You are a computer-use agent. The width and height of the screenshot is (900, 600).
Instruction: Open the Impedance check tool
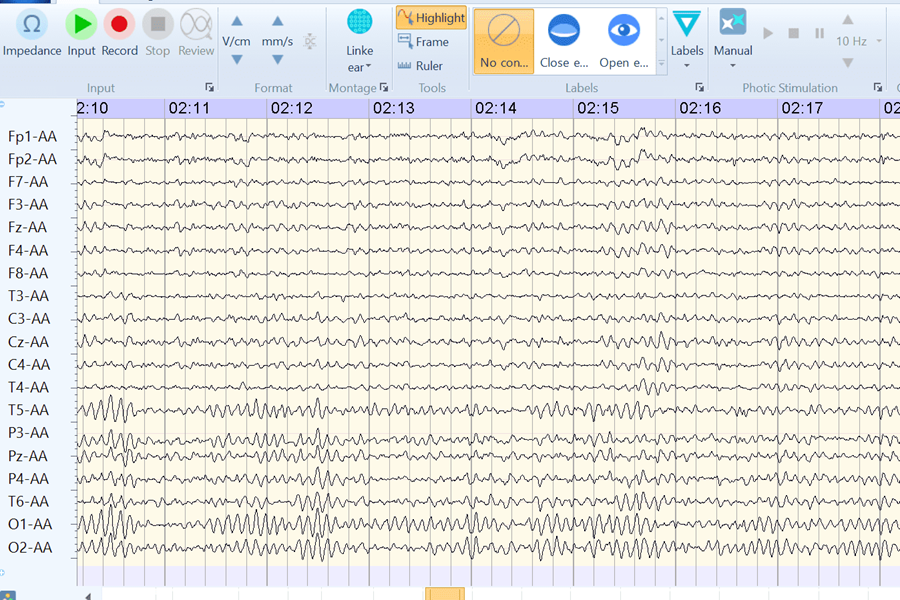coord(32,34)
